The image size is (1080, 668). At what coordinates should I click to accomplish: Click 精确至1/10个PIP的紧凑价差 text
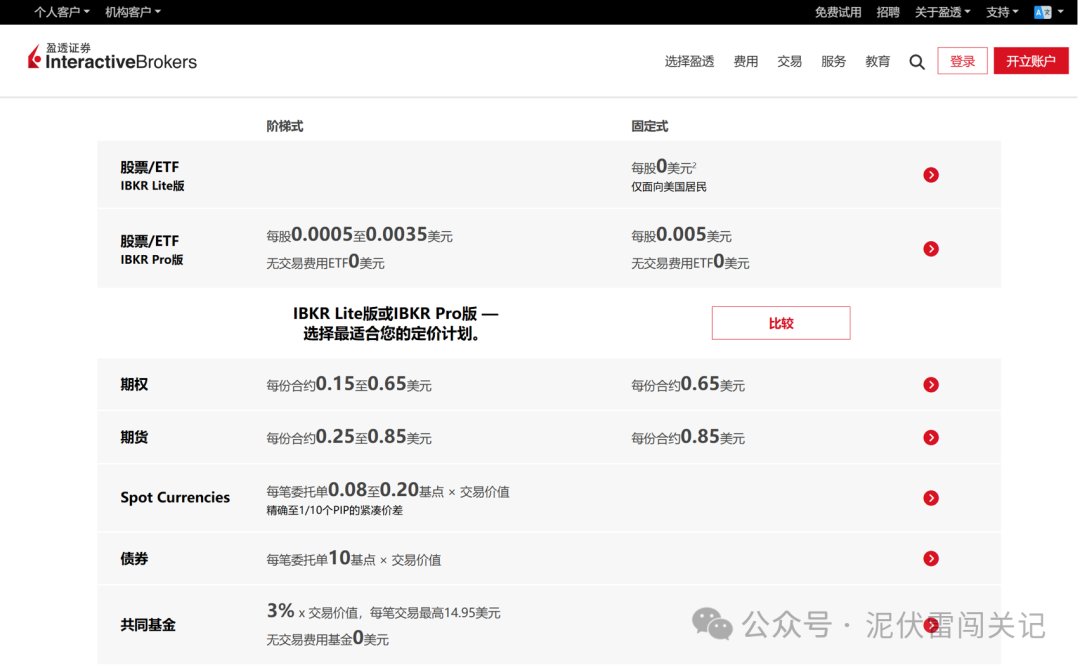click(x=335, y=510)
